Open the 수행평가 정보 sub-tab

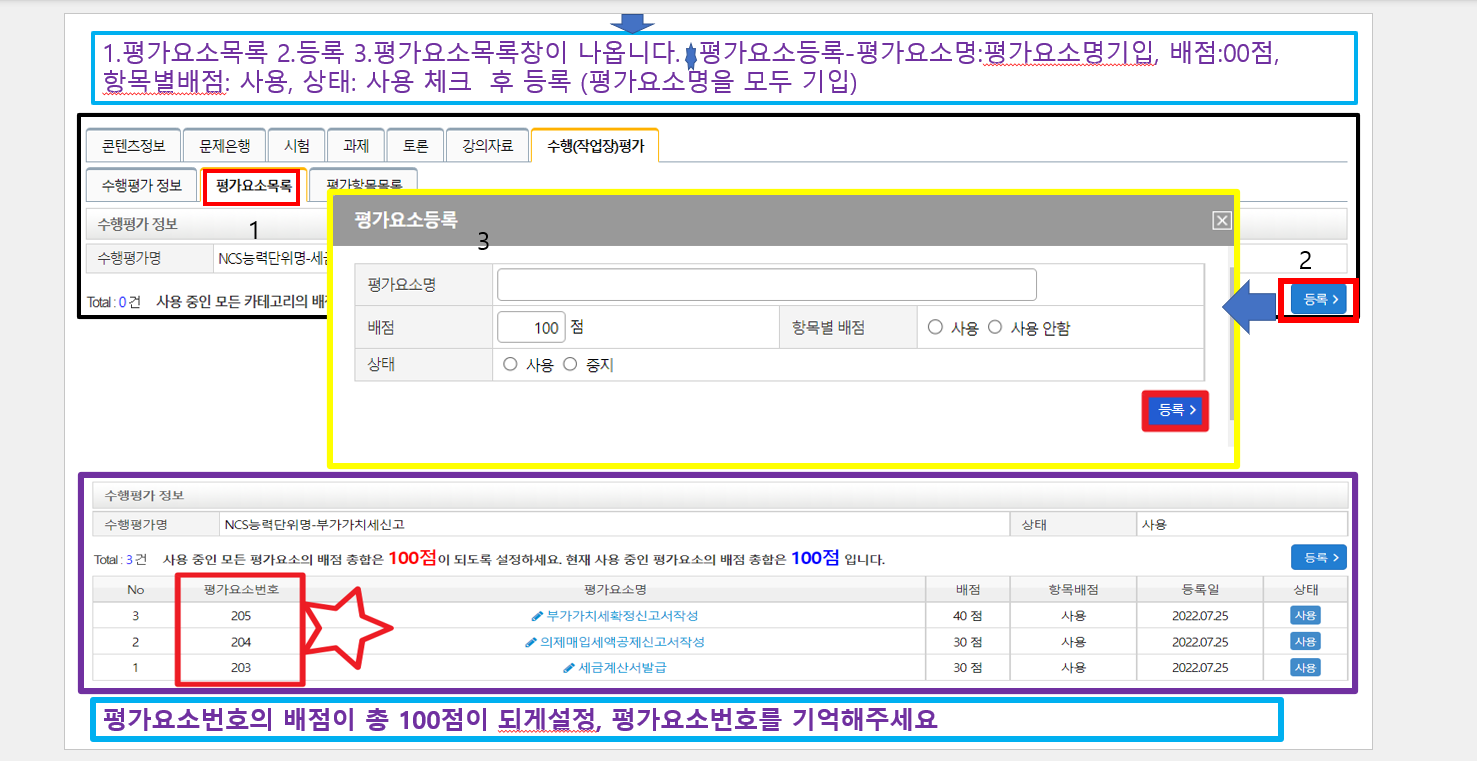click(x=141, y=186)
